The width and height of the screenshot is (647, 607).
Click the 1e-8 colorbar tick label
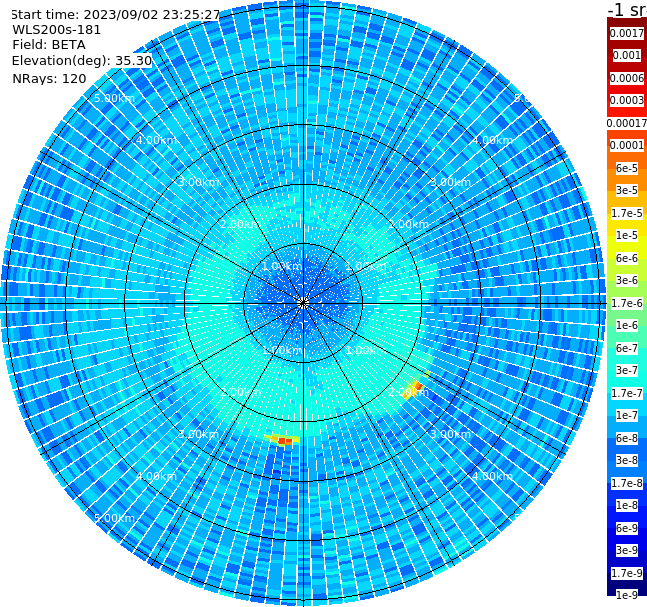click(x=626, y=505)
